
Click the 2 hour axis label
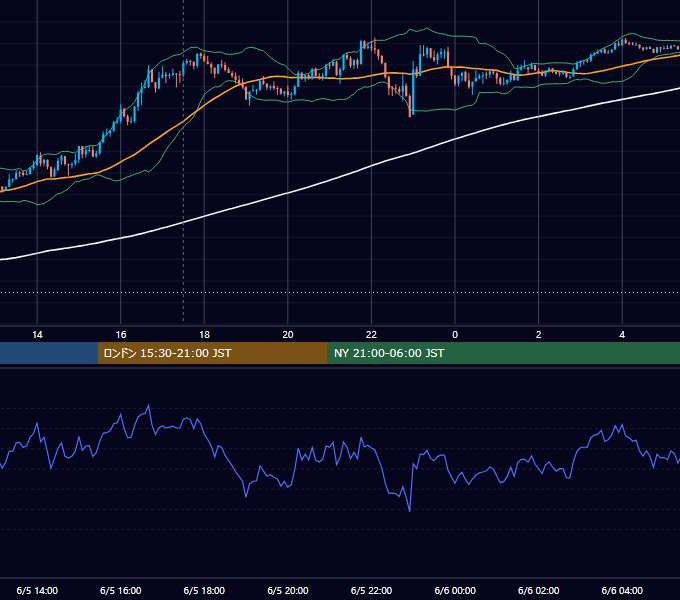click(x=539, y=335)
